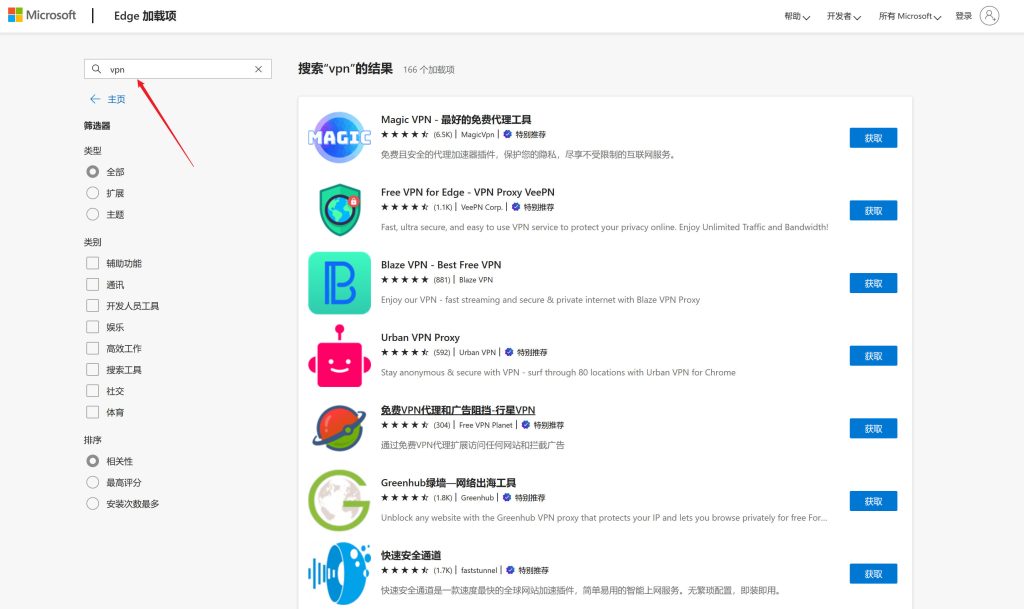Viewport: 1024px width, 609px height.
Task: Click Urban VPN's featured badge icon
Action: tap(509, 352)
